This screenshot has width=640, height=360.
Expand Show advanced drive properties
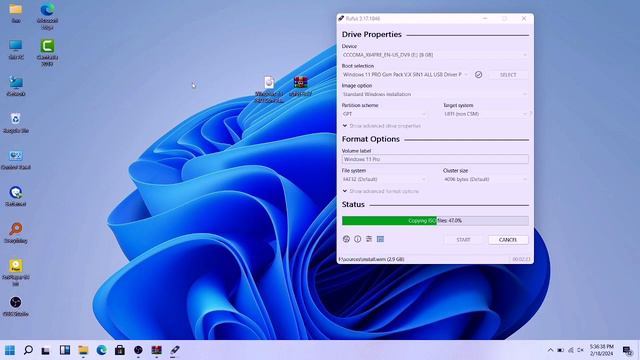(x=382, y=126)
